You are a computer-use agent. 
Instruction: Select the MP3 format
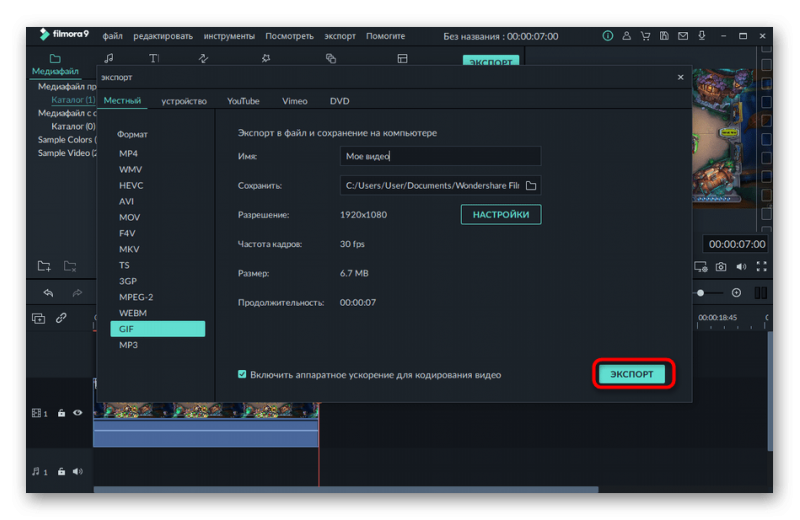[x=128, y=344]
